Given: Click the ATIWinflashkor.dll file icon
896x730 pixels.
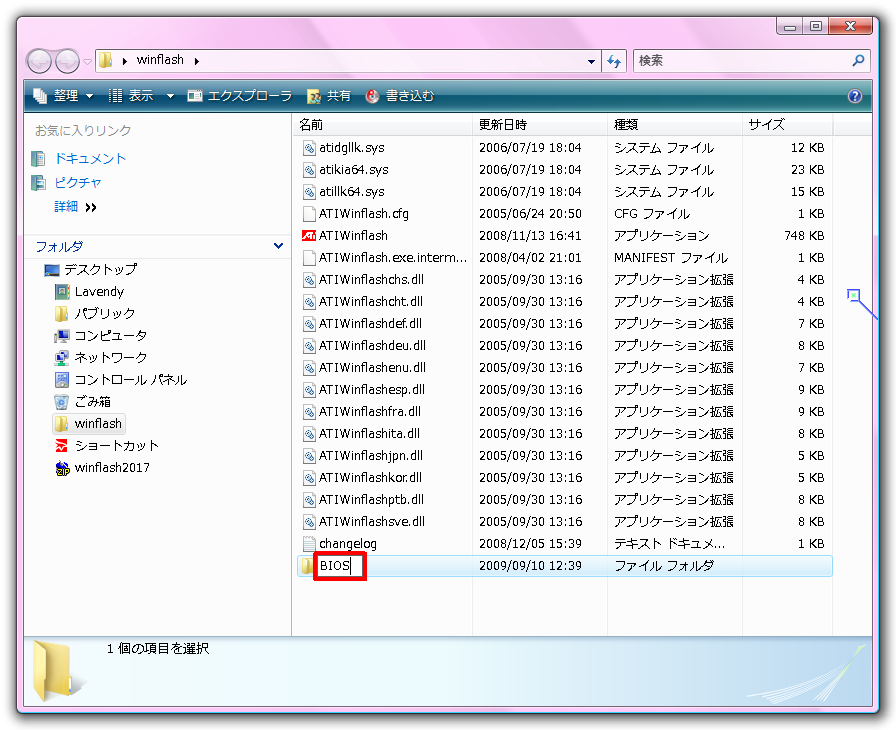Looking at the screenshot, I should (309, 478).
